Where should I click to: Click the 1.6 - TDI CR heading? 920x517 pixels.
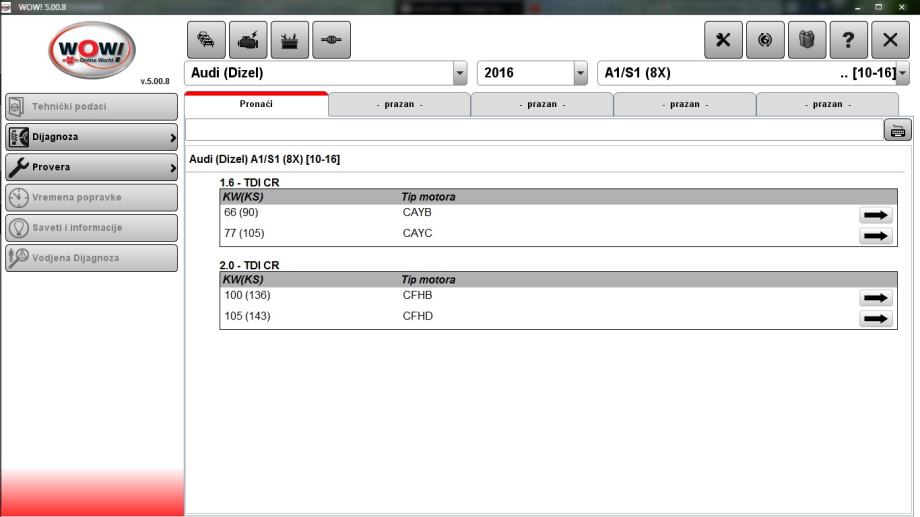[x=249, y=183]
